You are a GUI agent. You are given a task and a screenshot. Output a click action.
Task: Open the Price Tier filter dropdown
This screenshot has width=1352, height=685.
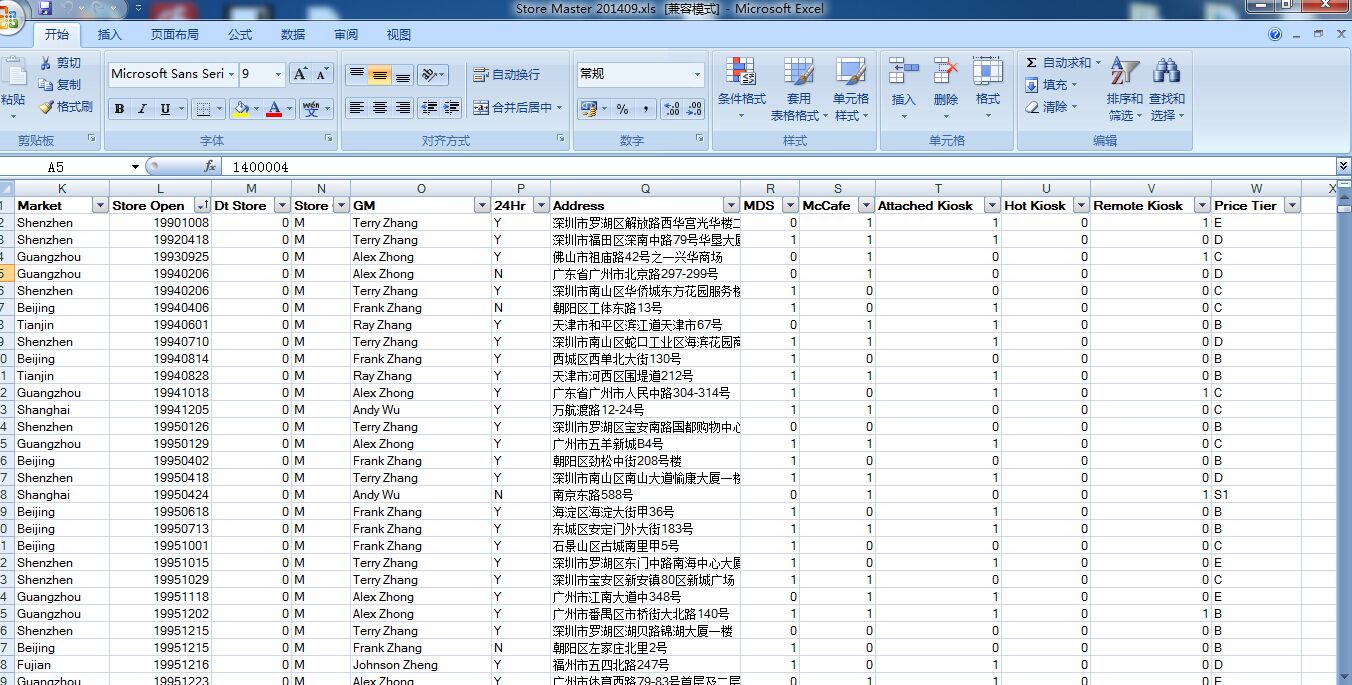(x=1292, y=206)
